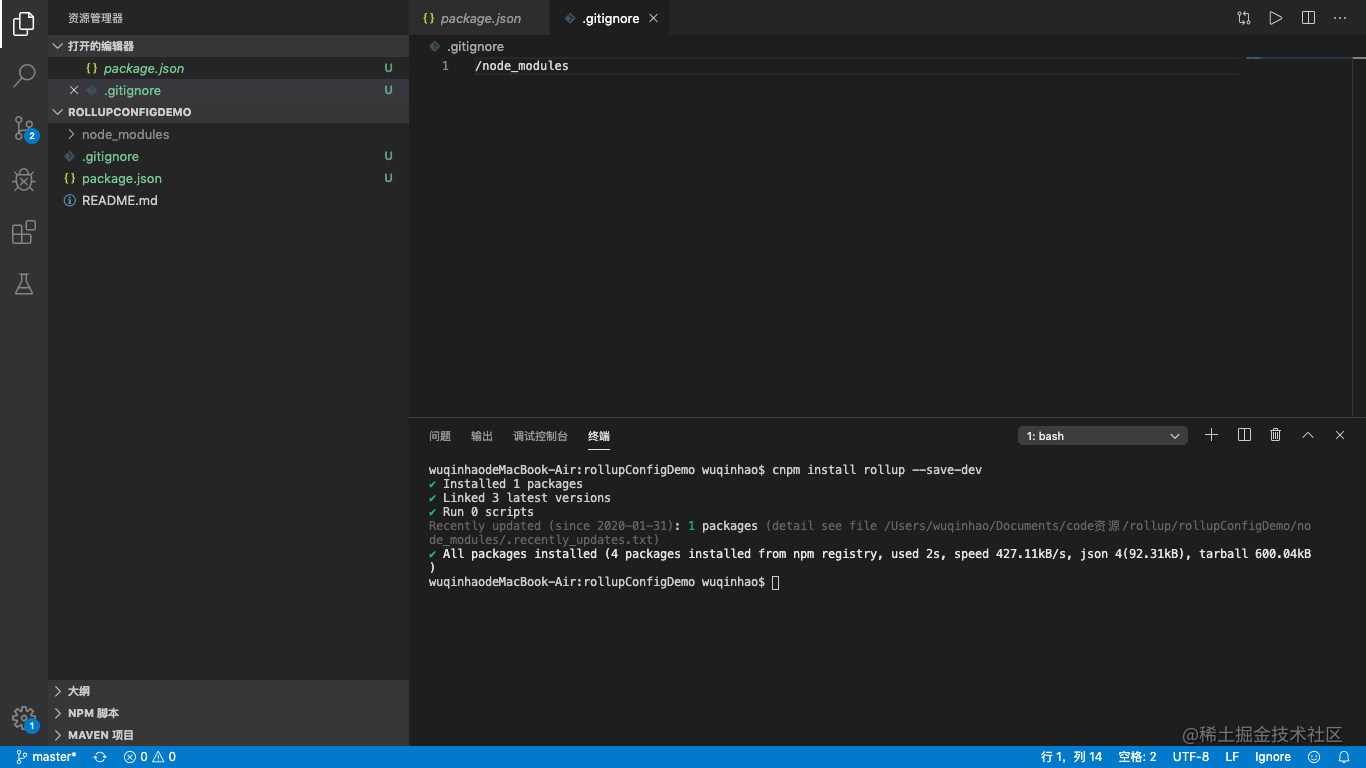Close the .gitignore editor tab

click(654, 18)
